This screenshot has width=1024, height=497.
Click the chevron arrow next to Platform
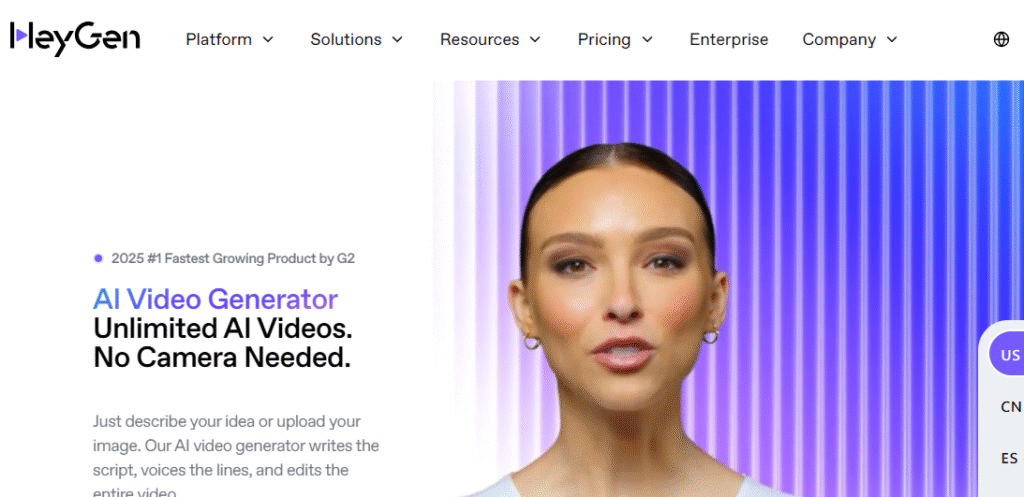[268, 39]
